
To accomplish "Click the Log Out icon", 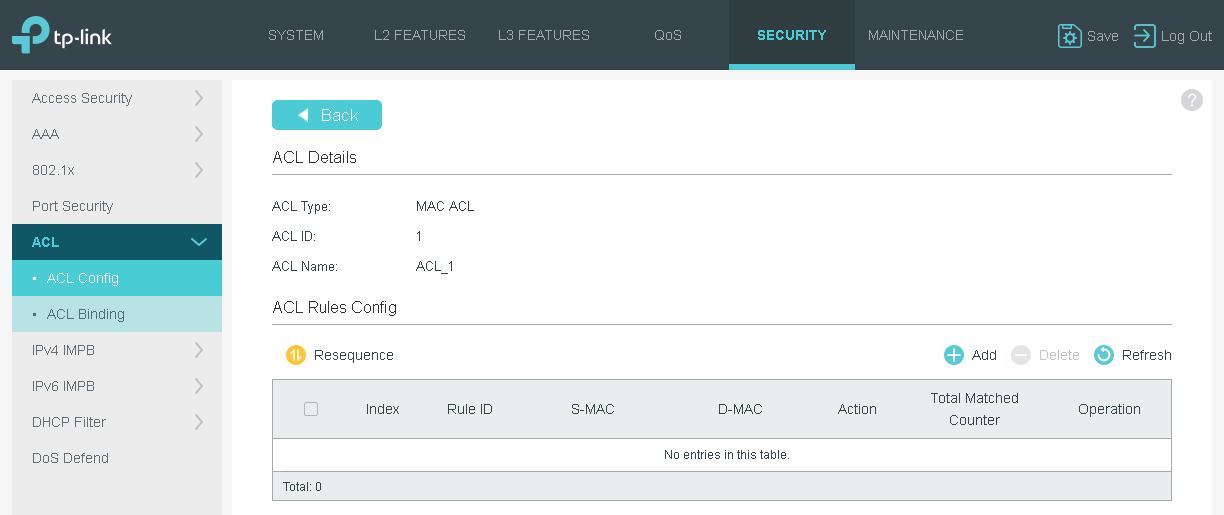I will [x=1144, y=36].
